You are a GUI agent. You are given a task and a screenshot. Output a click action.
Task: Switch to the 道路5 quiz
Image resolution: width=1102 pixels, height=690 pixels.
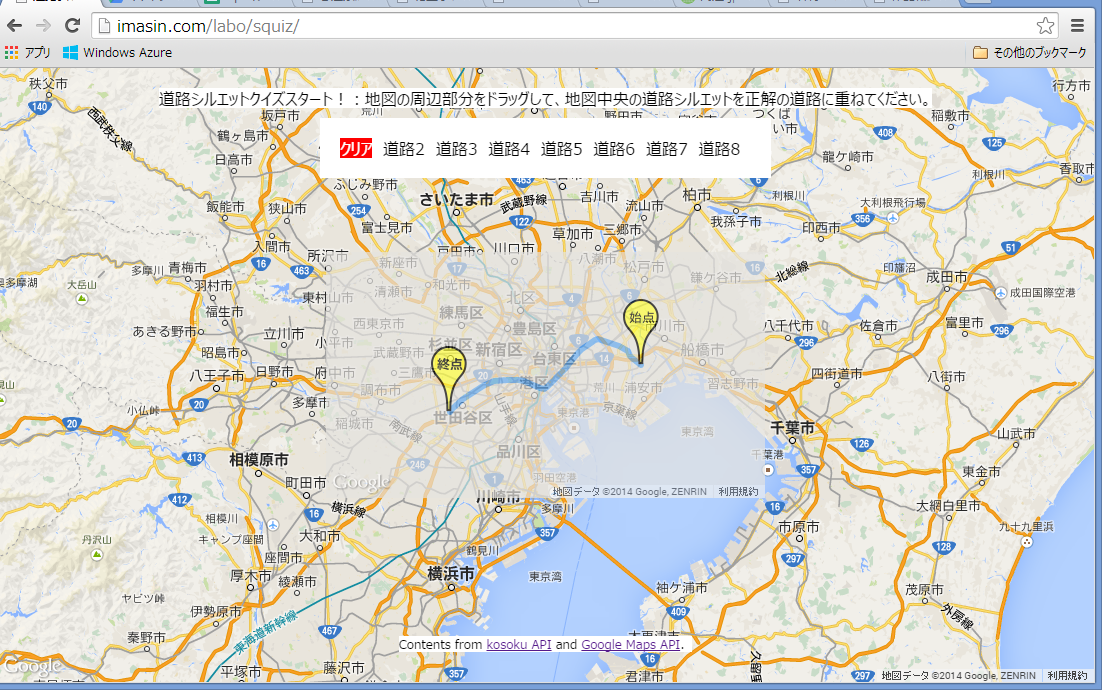point(562,149)
